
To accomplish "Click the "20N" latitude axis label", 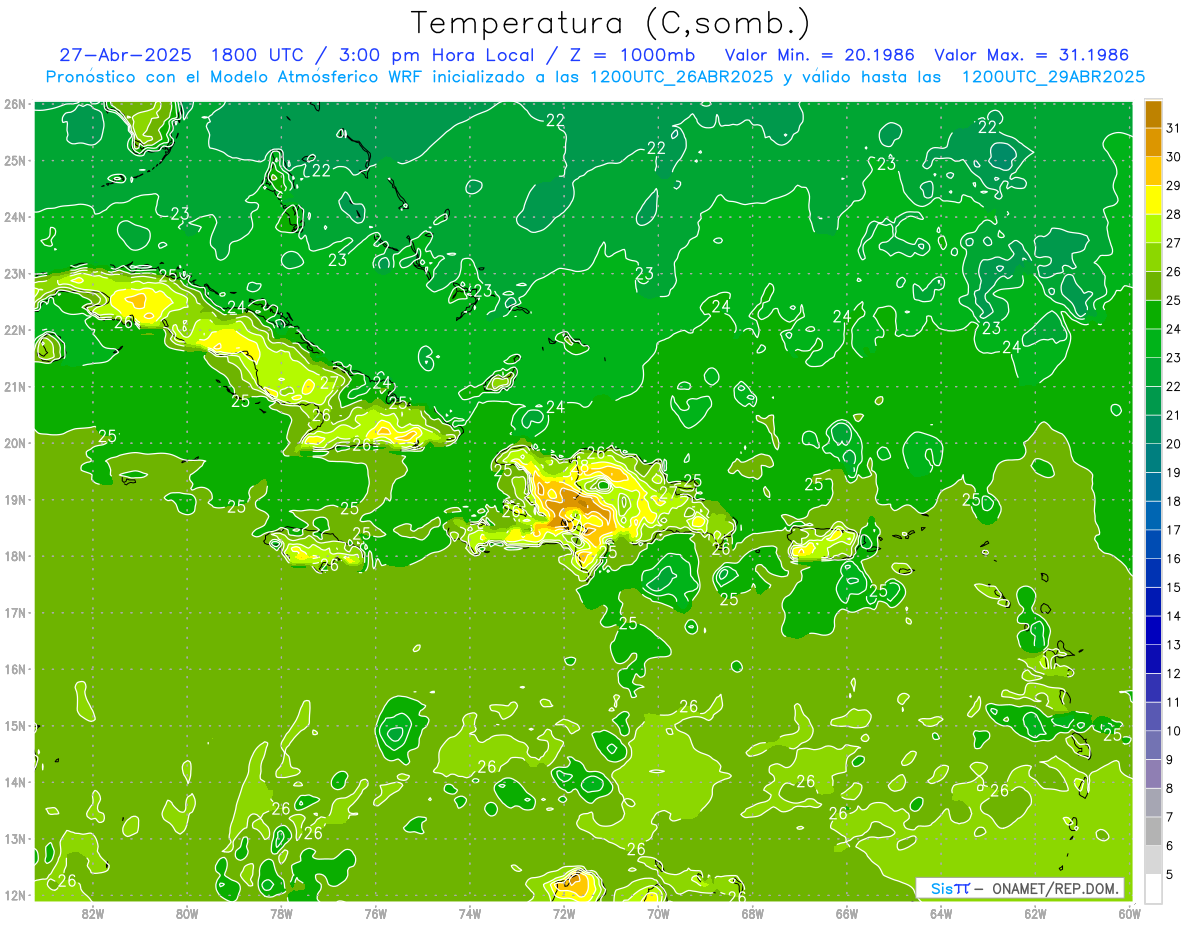I will point(15,443).
